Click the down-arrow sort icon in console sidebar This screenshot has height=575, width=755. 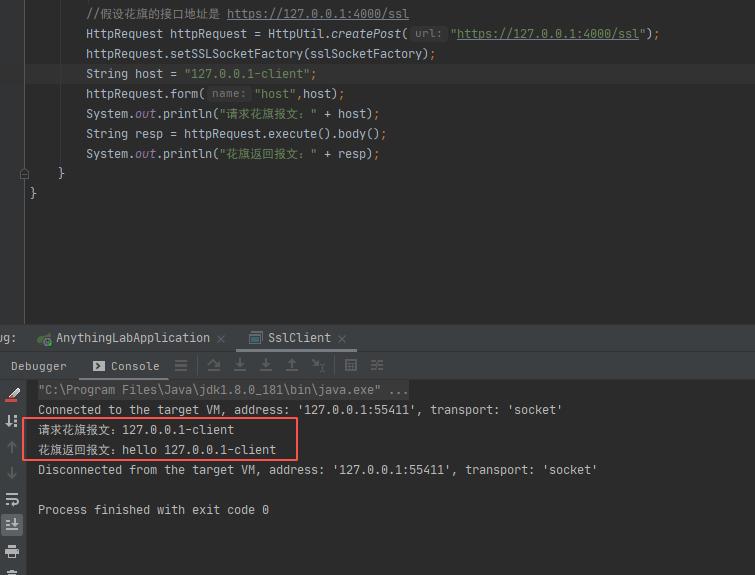point(12,421)
